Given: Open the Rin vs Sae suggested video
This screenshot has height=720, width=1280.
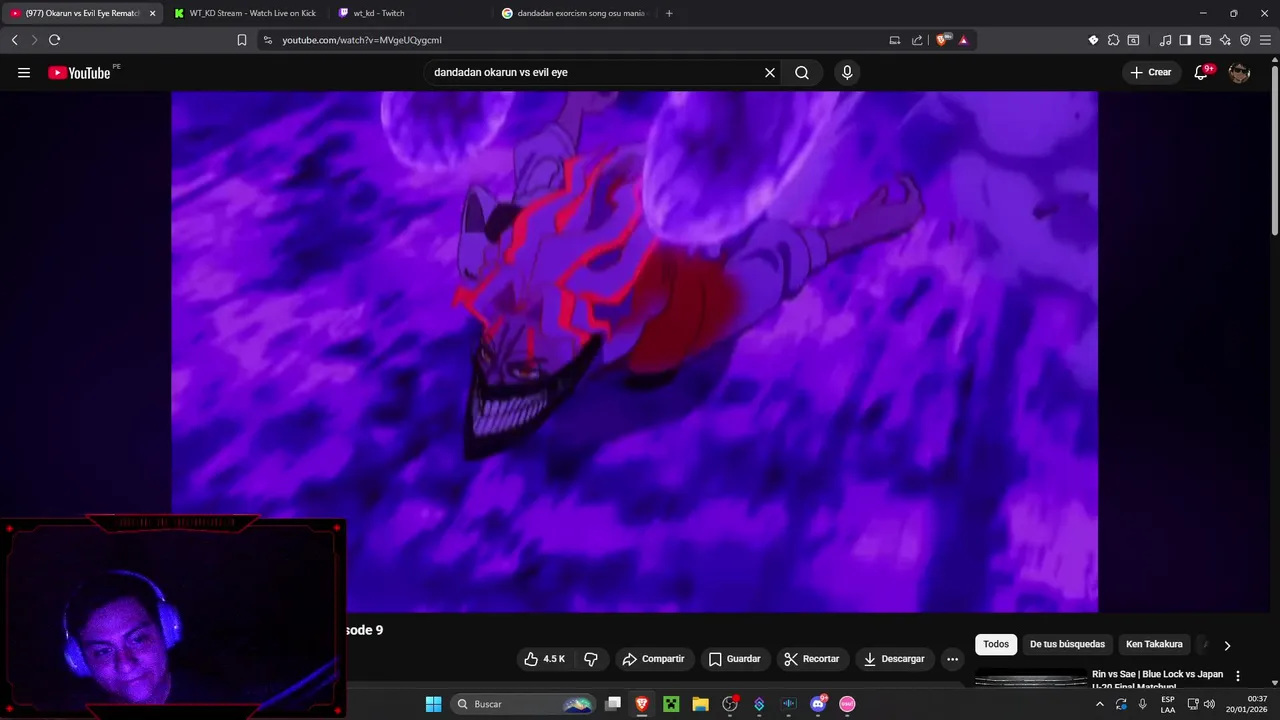Looking at the screenshot, I should coord(1157,679).
